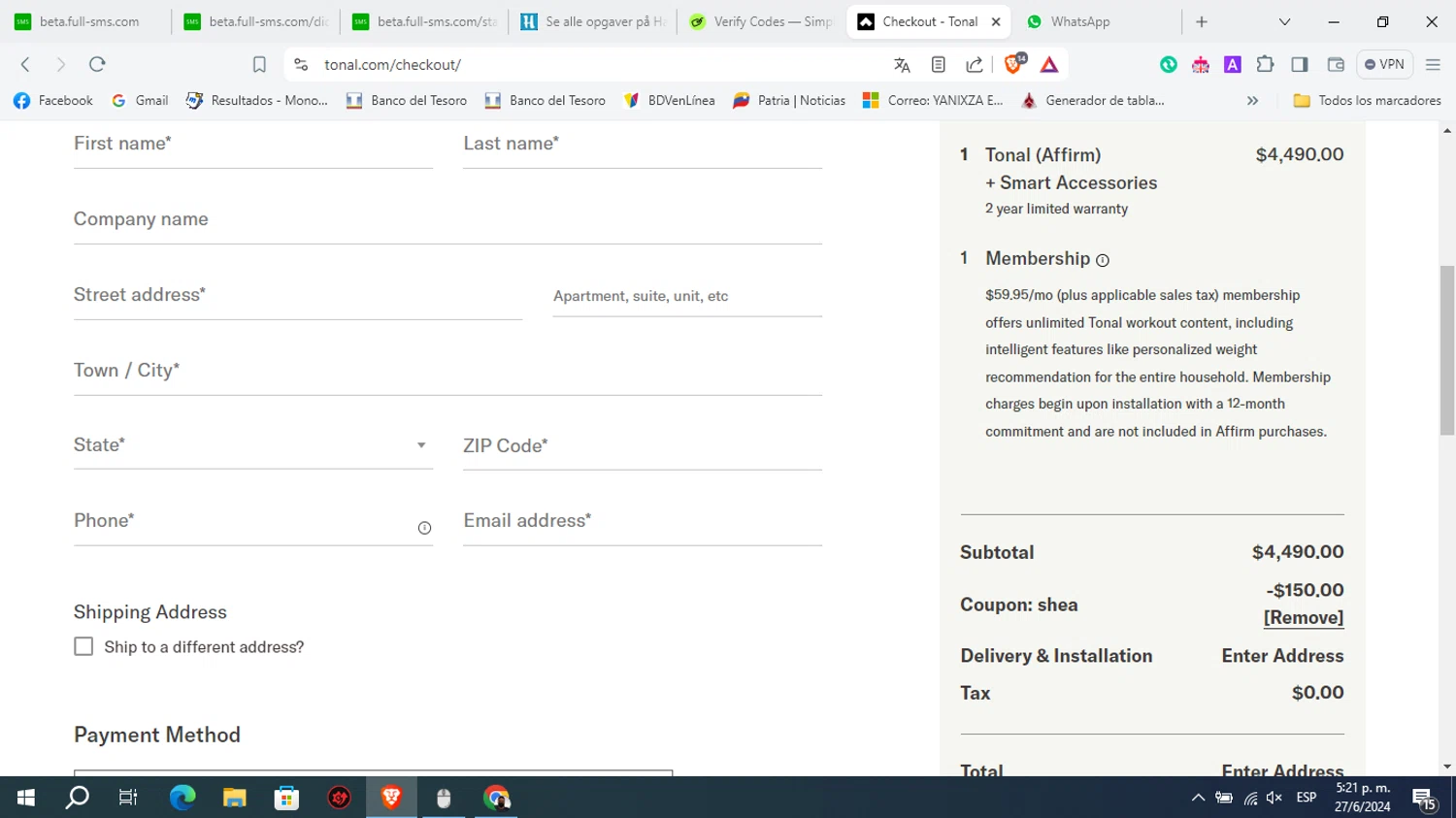Open Microsoft Store from taskbar

pyautogui.click(x=286, y=798)
